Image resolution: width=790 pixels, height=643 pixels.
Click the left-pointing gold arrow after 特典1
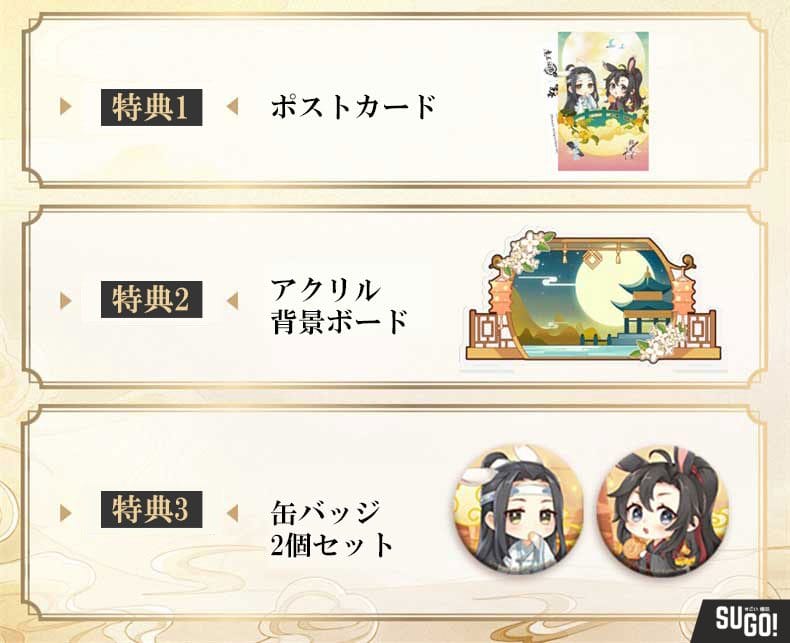232,106
